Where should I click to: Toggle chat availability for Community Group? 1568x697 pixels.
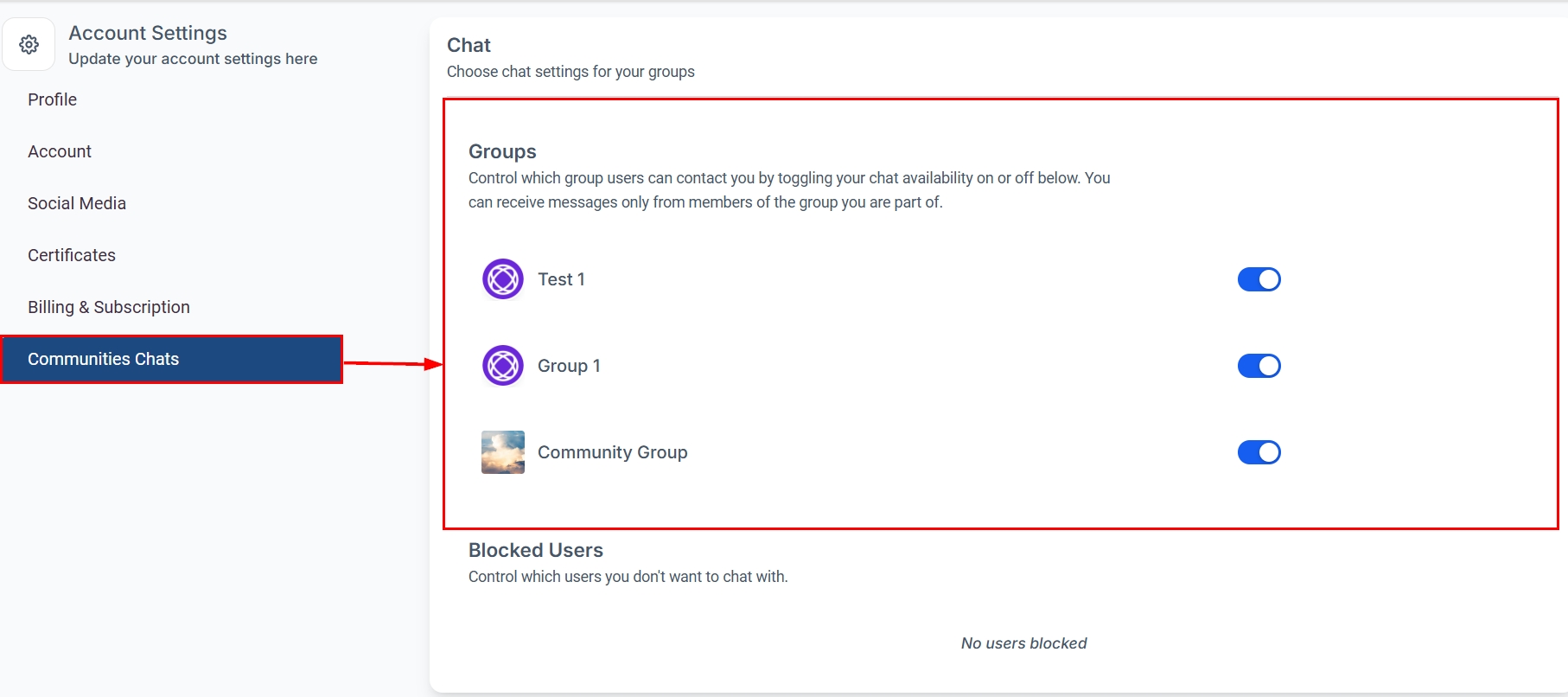point(1259,452)
